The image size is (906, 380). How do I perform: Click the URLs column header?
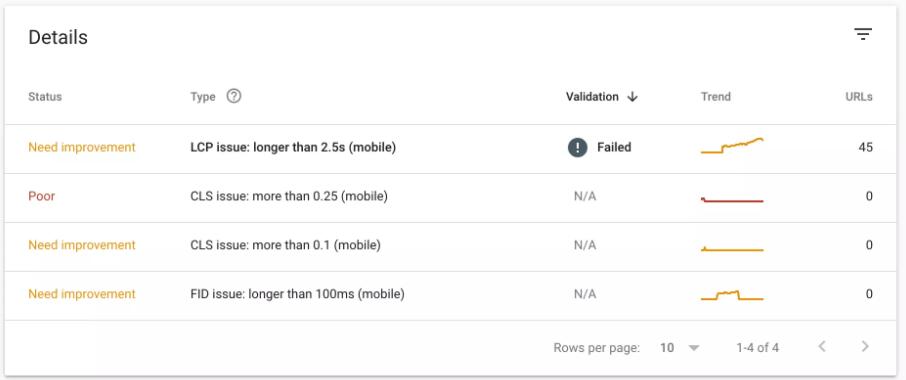[x=859, y=96]
